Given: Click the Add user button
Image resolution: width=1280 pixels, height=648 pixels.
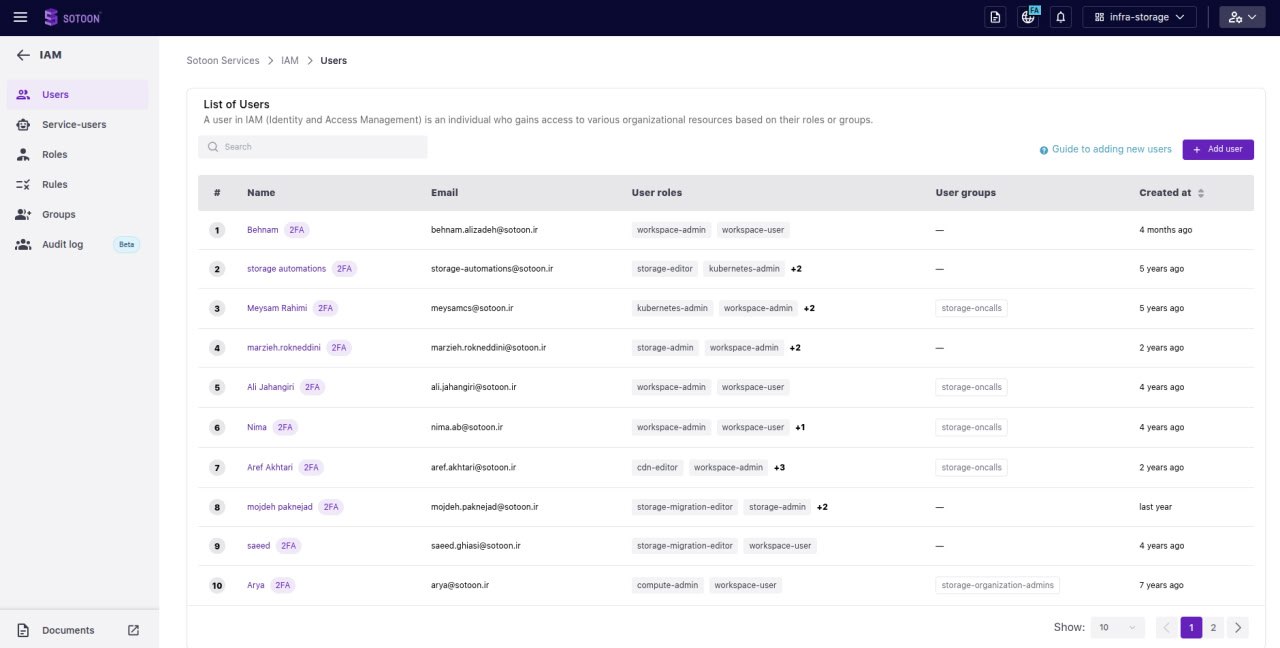Looking at the screenshot, I should [1218, 149].
